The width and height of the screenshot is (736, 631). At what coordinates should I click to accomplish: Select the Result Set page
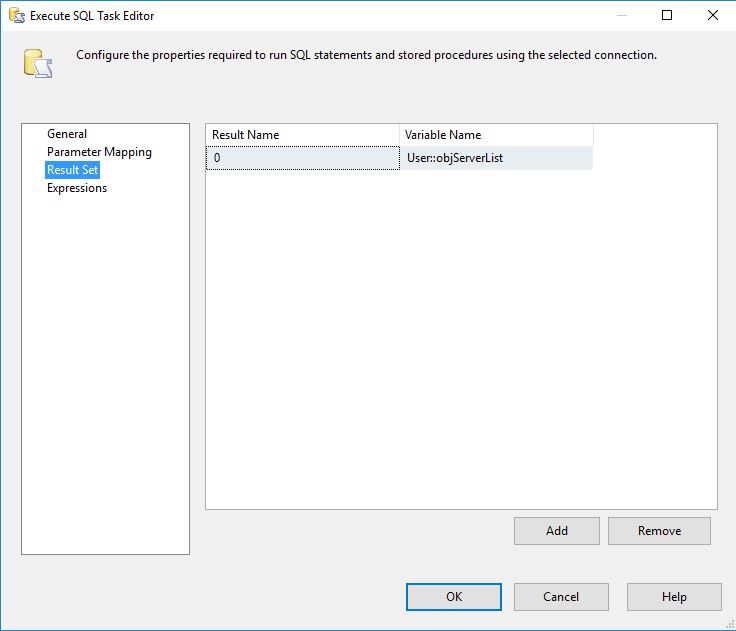coord(72,170)
